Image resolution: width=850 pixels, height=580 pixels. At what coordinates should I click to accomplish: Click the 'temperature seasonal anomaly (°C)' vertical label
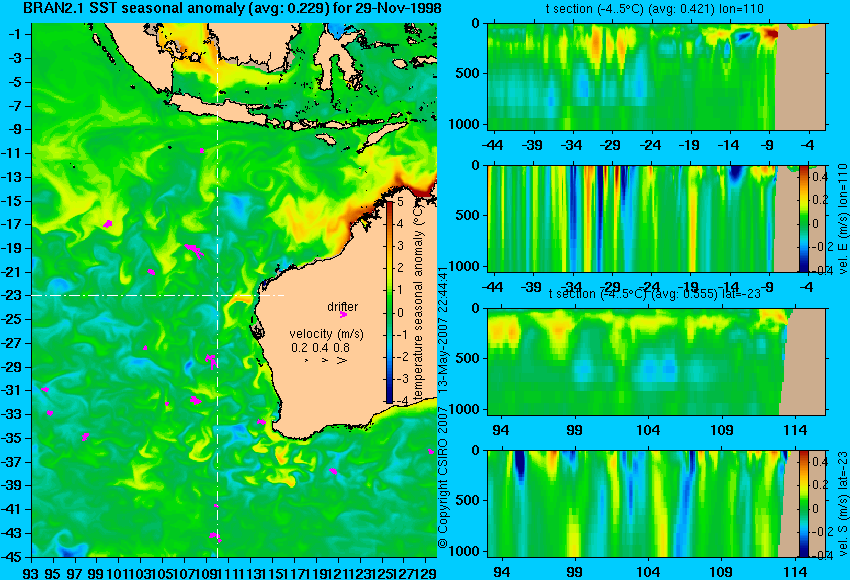[x=417, y=302]
